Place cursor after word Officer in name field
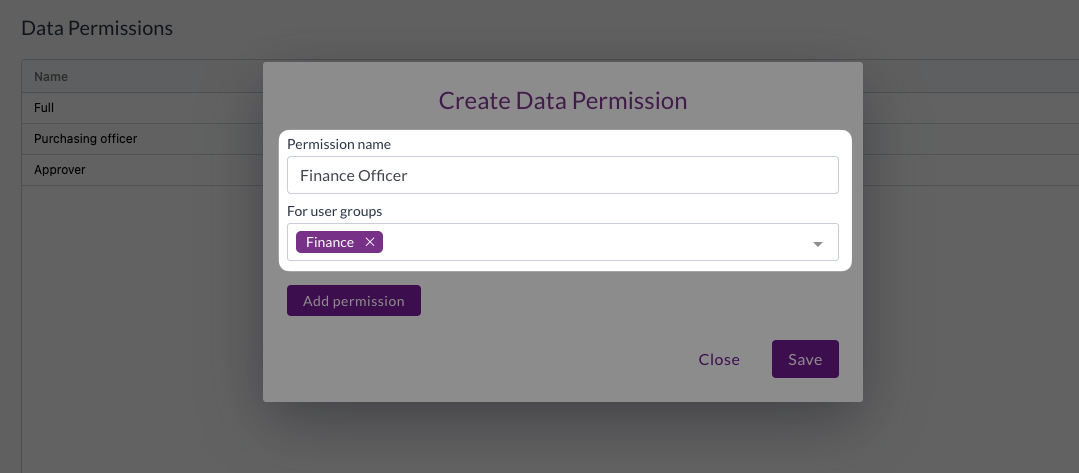The image size is (1079, 473). 410,175
